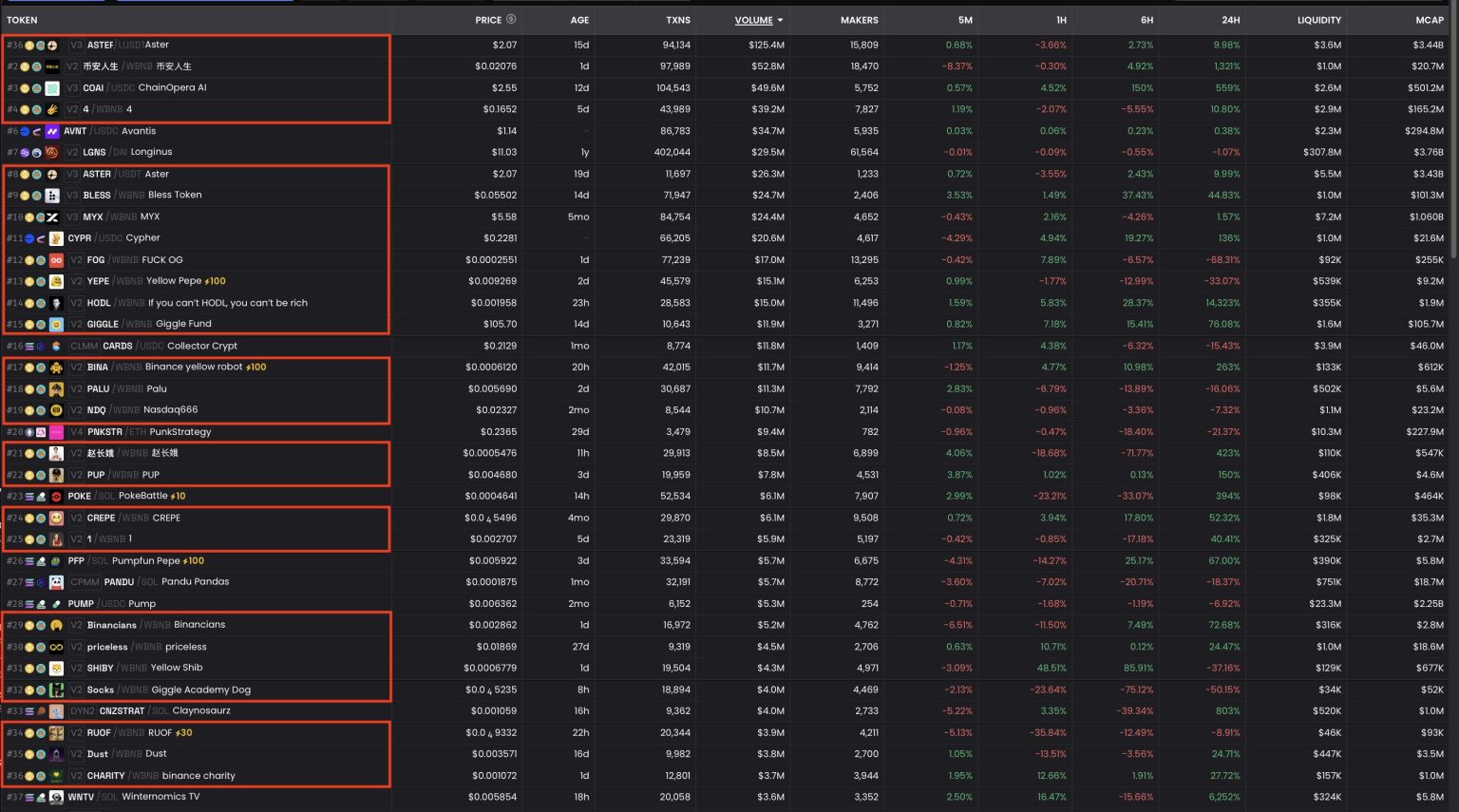This screenshot has height=812, width=1459.
Task: Open the VOLUME sort dropdown arrow
Action: (x=780, y=20)
